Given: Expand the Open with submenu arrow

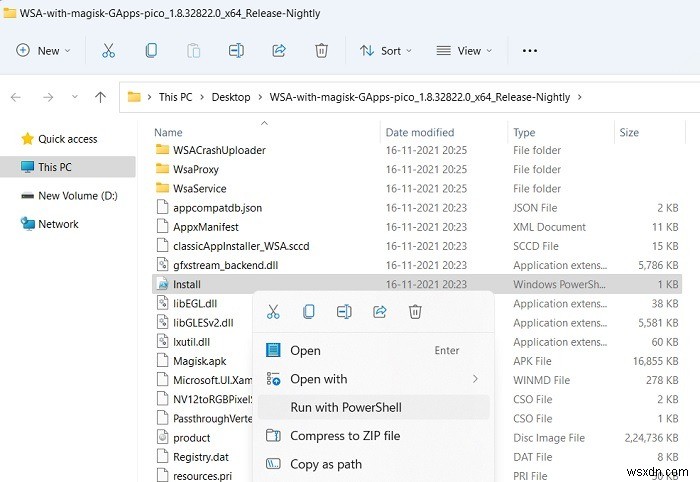Looking at the screenshot, I should pyautogui.click(x=475, y=379).
